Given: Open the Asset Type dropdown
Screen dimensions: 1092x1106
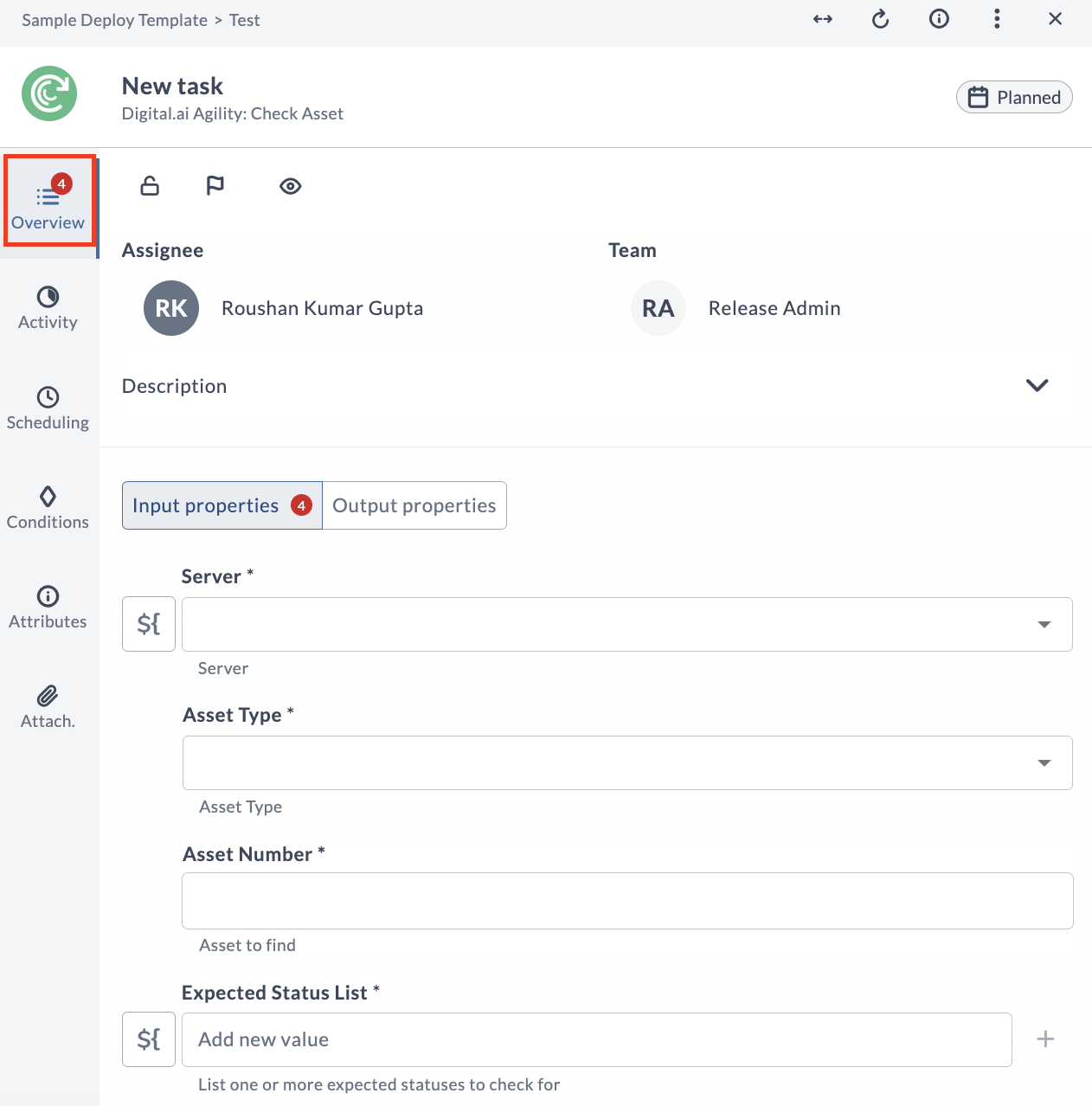Looking at the screenshot, I should click(627, 762).
